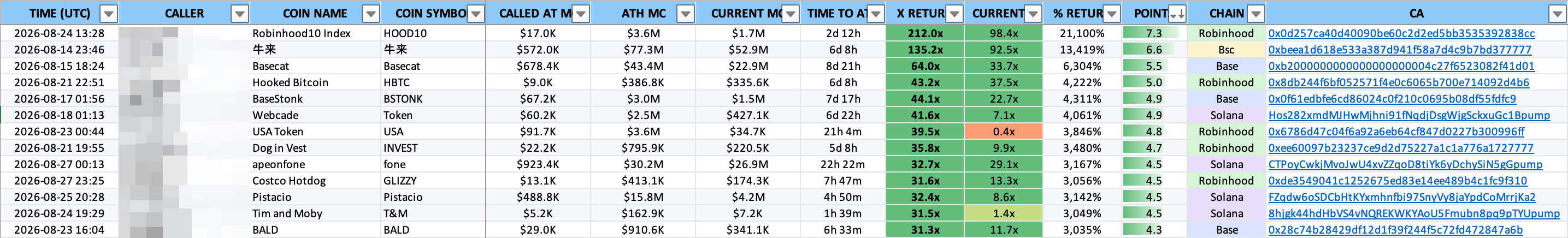Select the 2026-08-23 16:04 time cell
Screen dimensions: 1568x238
(x=60, y=231)
